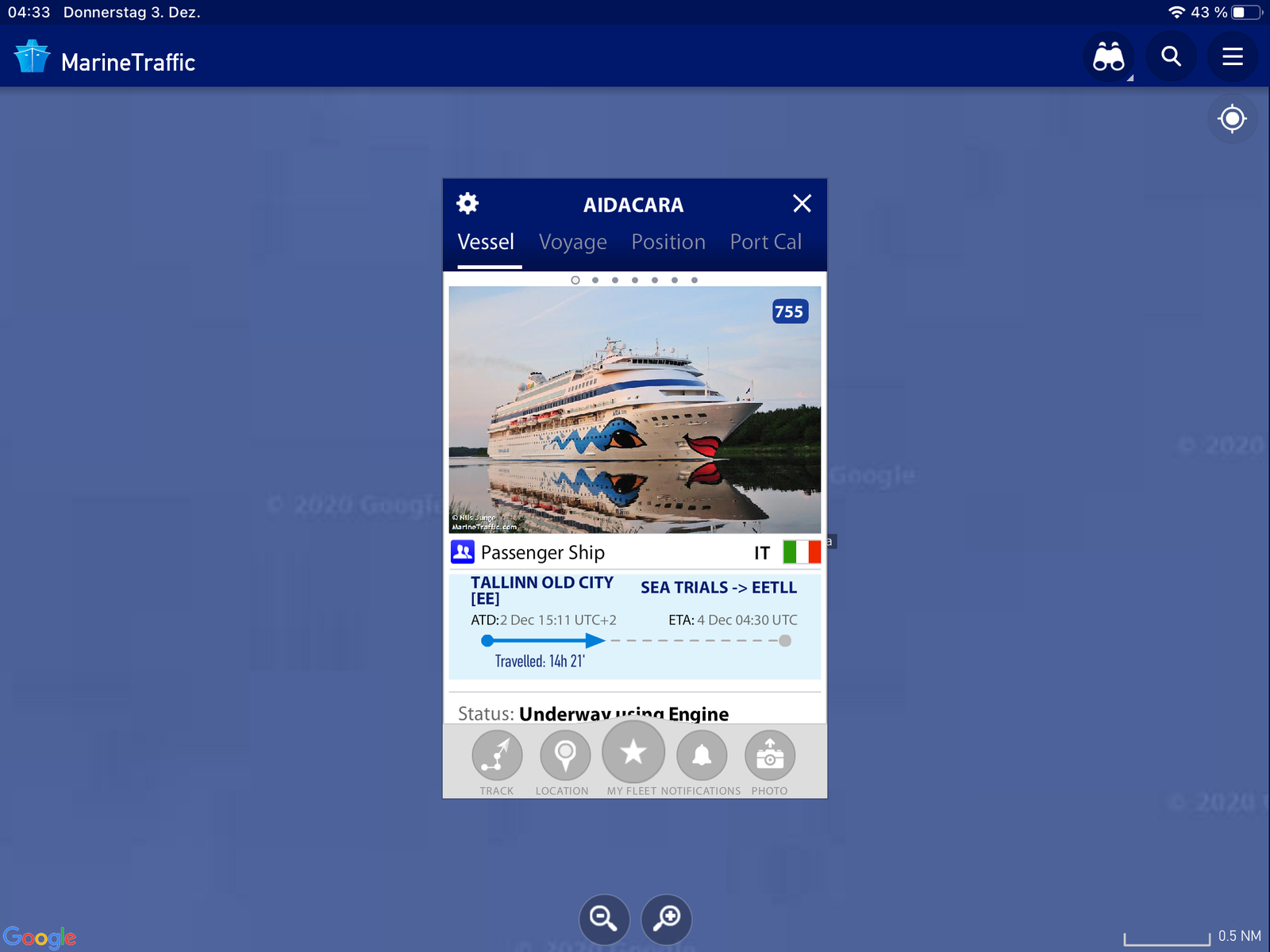Upload a photo of the vessel
Image resolution: width=1270 pixels, height=952 pixels.
point(769,755)
